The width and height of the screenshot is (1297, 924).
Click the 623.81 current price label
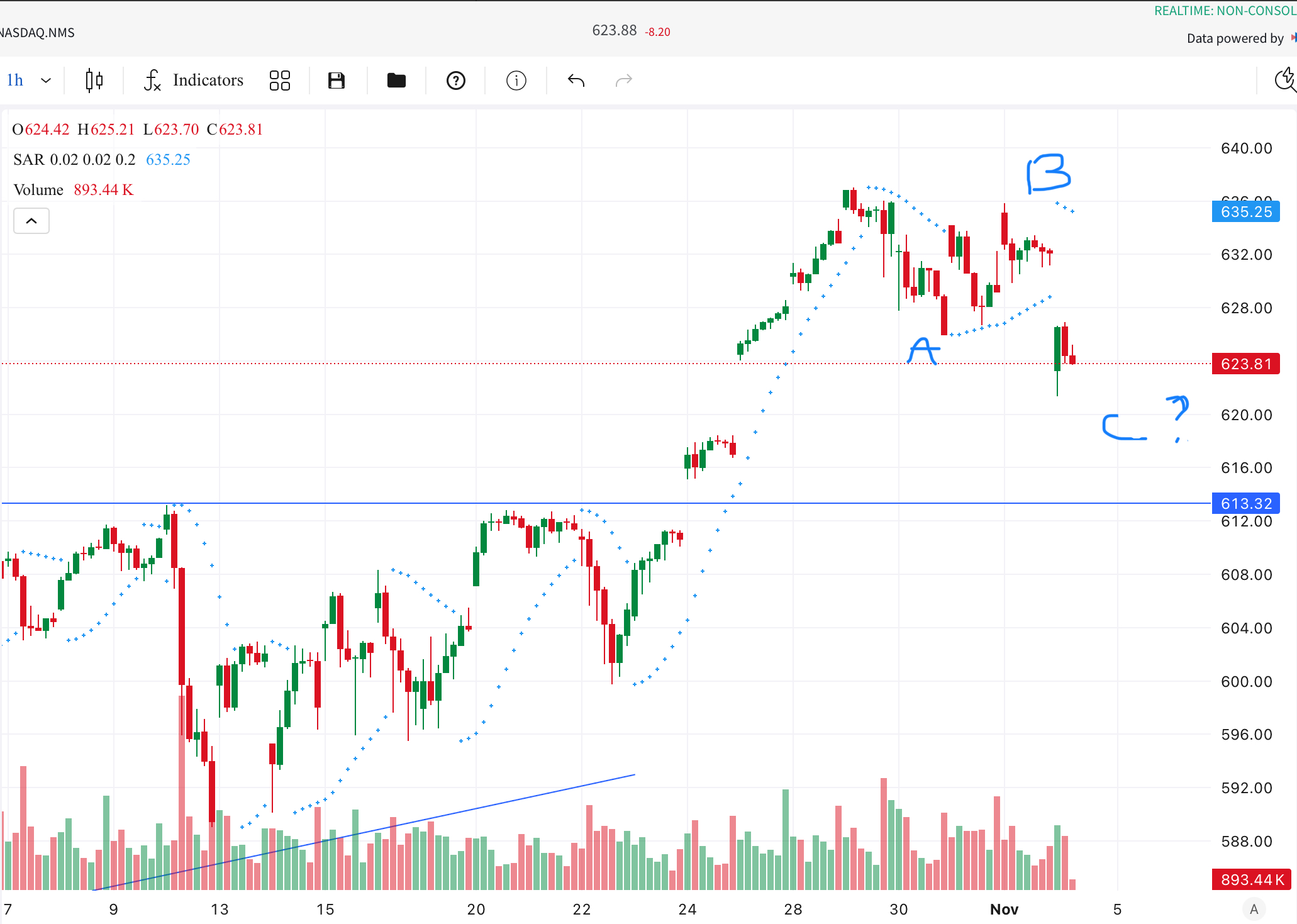[x=1245, y=364]
